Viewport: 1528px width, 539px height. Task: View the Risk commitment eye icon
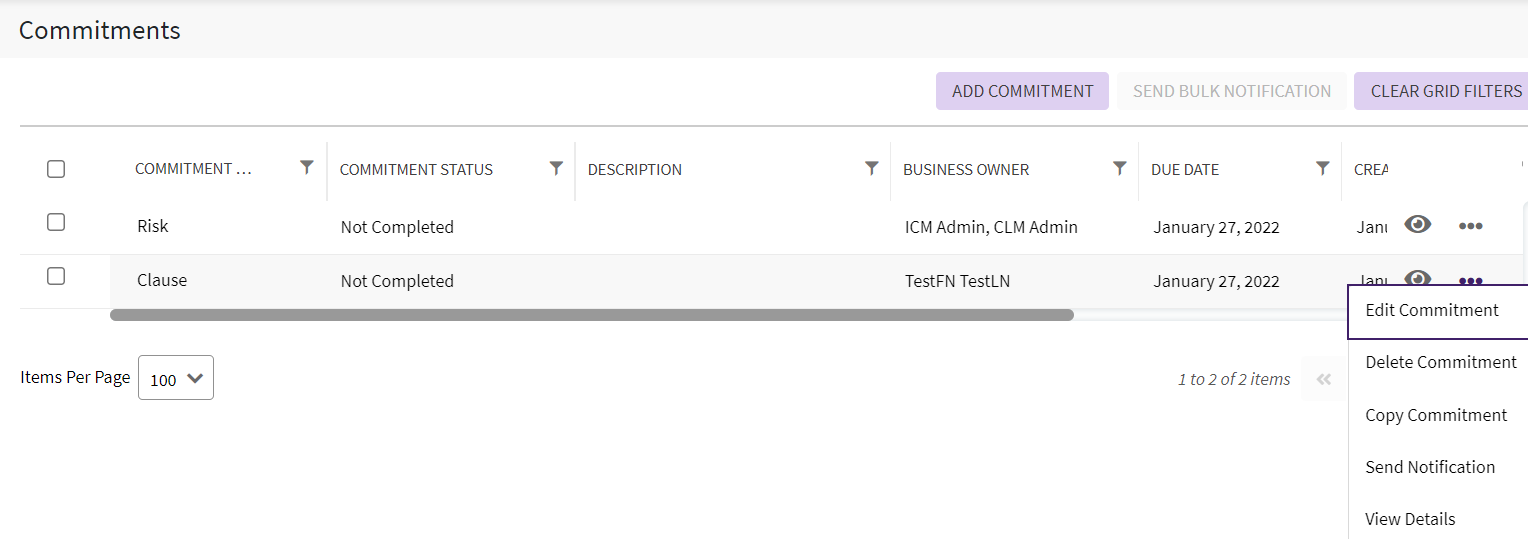[1417, 225]
